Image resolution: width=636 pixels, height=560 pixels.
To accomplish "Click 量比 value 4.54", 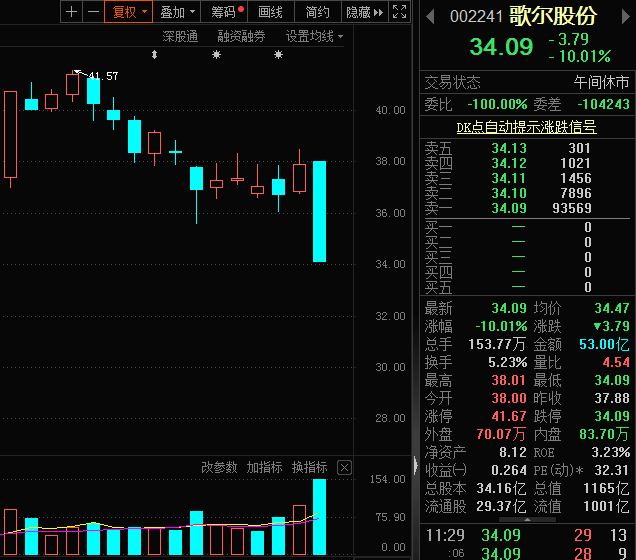I will pos(616,362).
